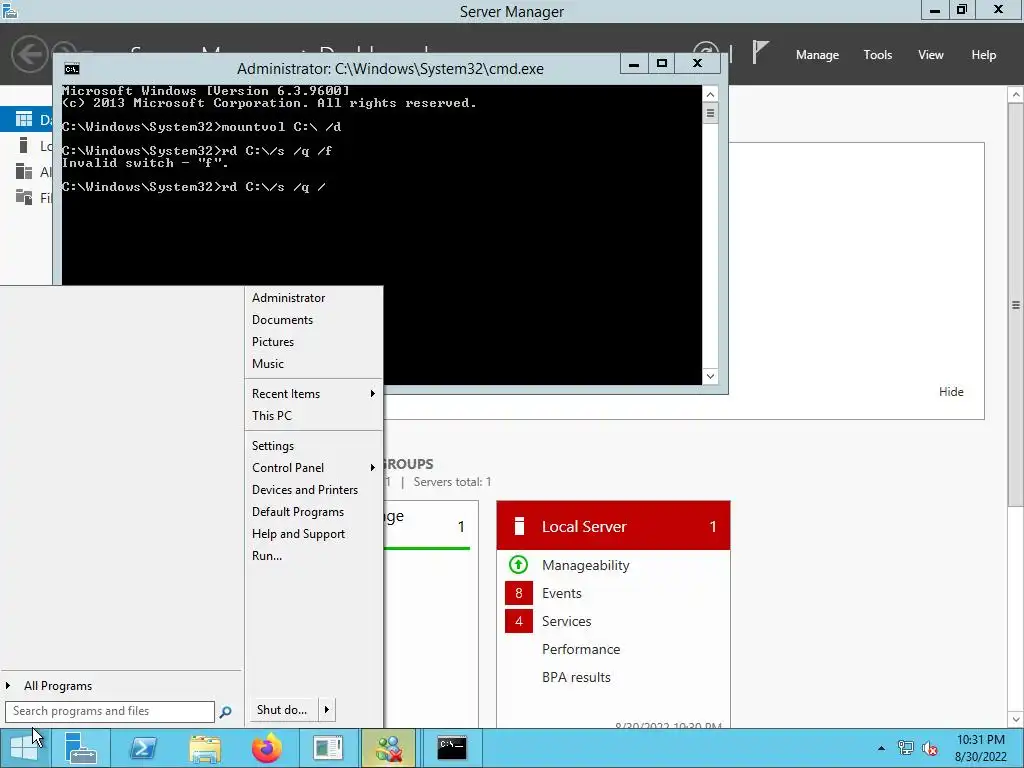Open Manageability in Local Server tile
1024x768 pixels.
pos(586,566)
